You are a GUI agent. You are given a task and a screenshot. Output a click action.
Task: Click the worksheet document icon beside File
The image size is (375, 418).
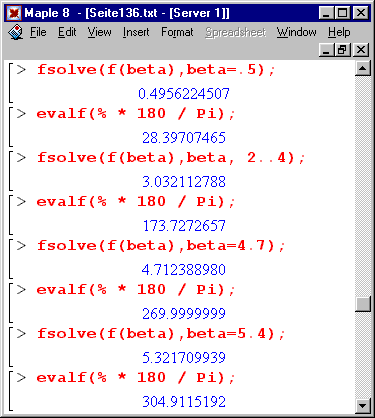pyautogui.click(x=16, y=32)
